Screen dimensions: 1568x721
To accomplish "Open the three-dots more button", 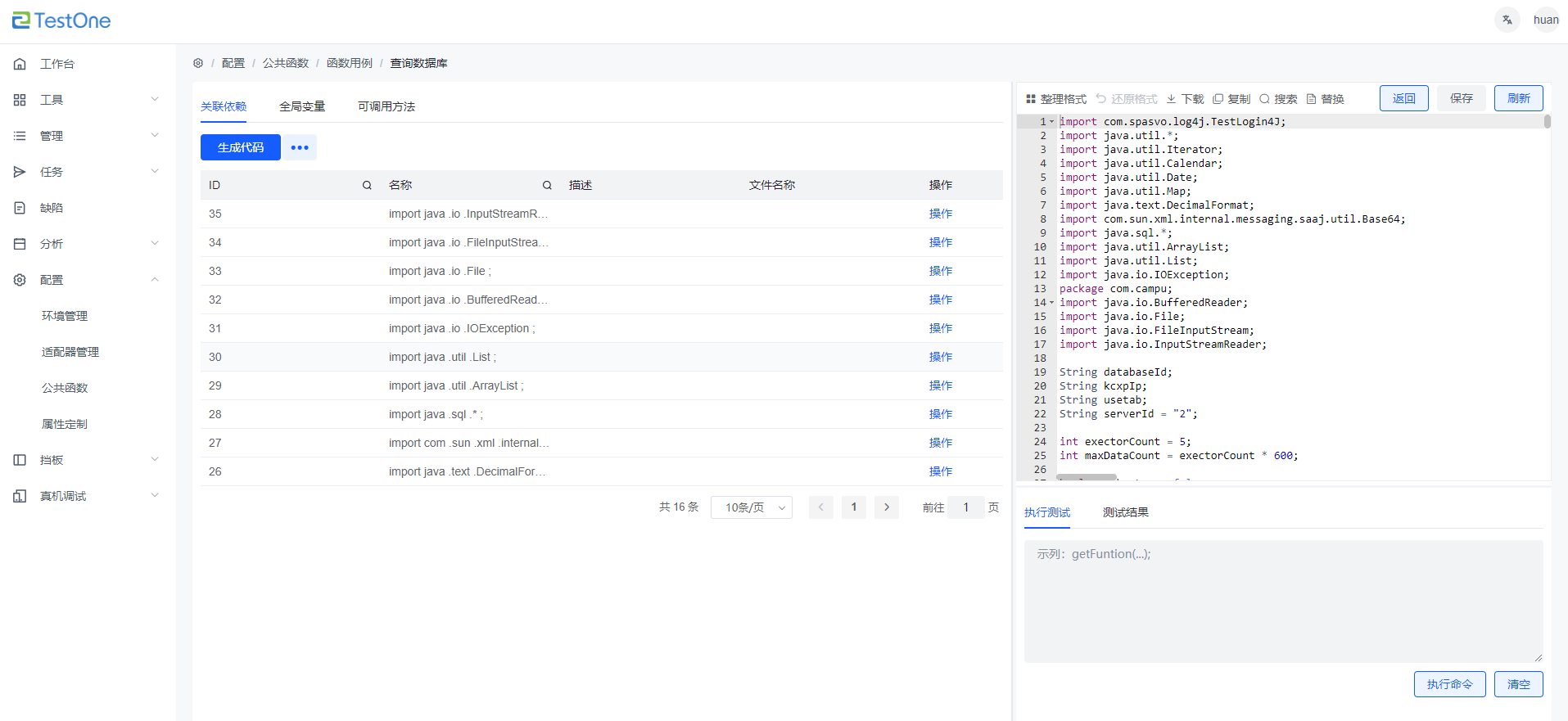I will point(300,147).
